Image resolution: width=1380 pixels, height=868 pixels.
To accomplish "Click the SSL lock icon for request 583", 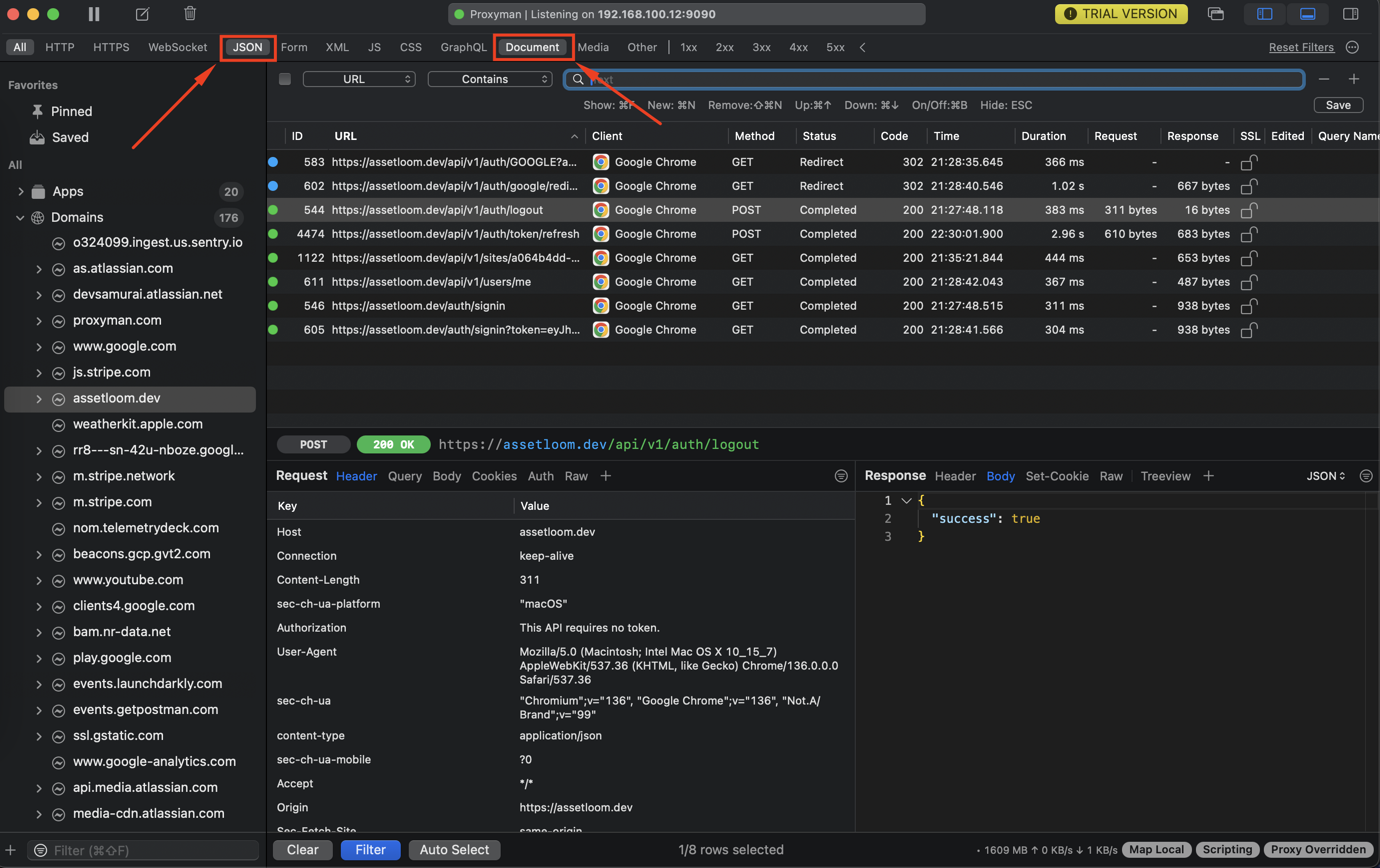I will 1249,162.
